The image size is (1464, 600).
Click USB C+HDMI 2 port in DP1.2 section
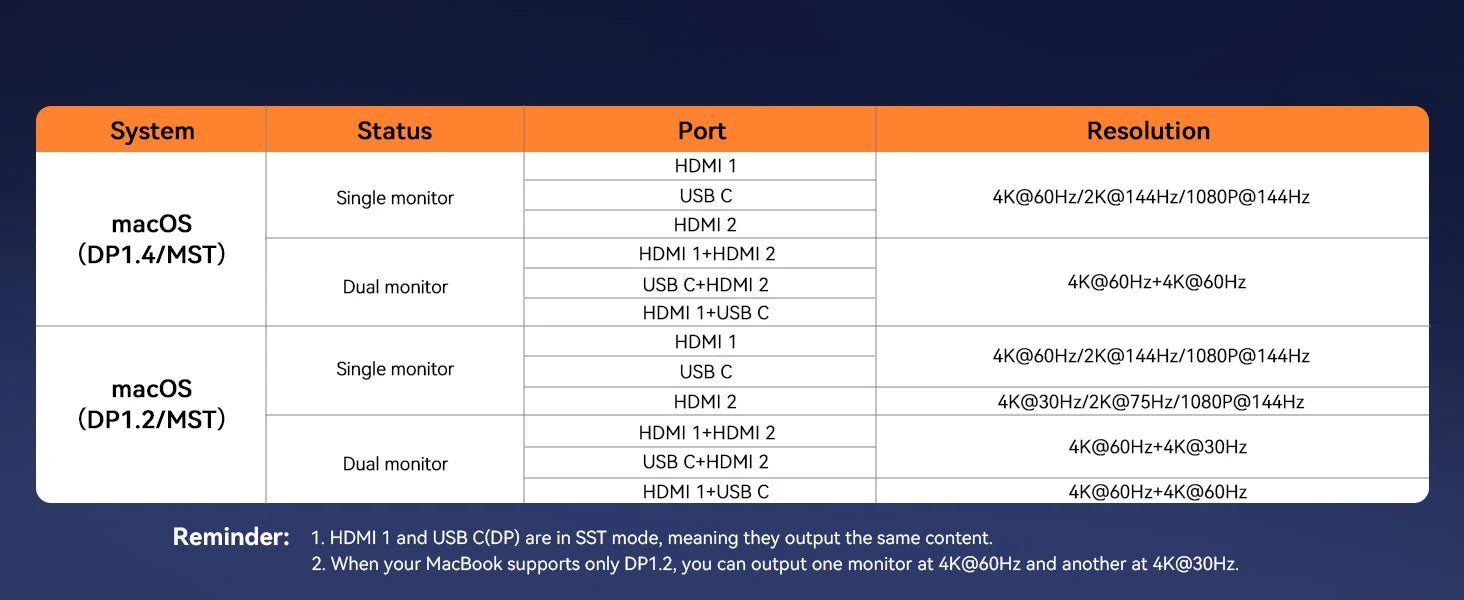pyautogui.click(x=706, y=462)
